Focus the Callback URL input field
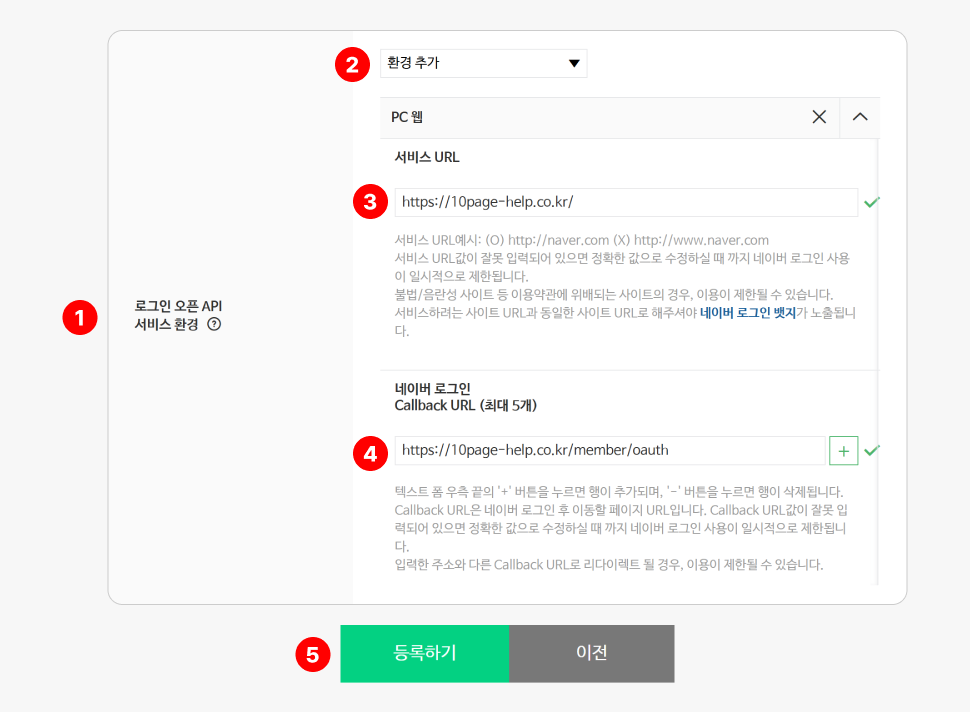This screenshot has width=970, height=712. (609, 451)
